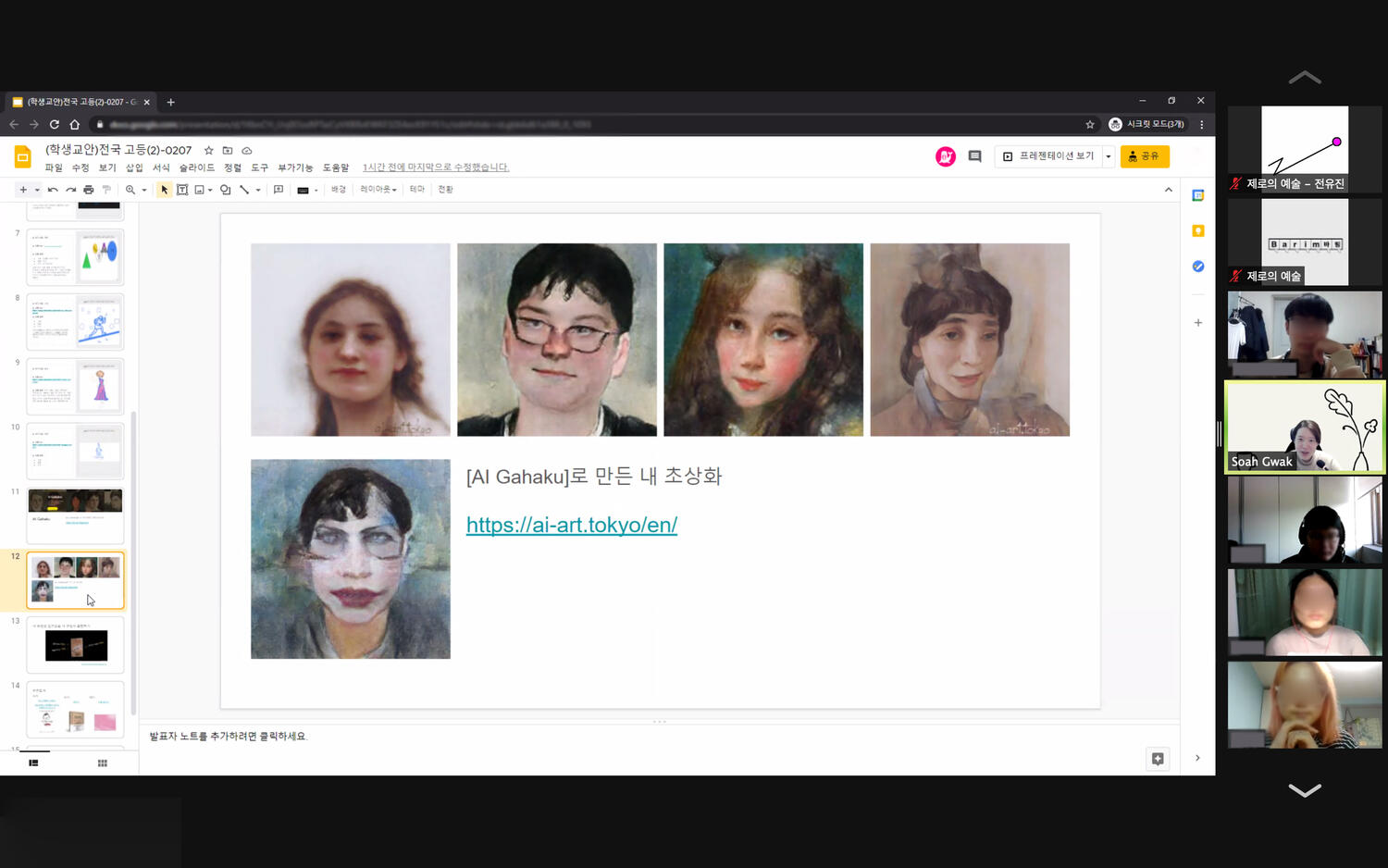Open the 보기 menu
The image size is (1388, 868).
pos(107,167)
